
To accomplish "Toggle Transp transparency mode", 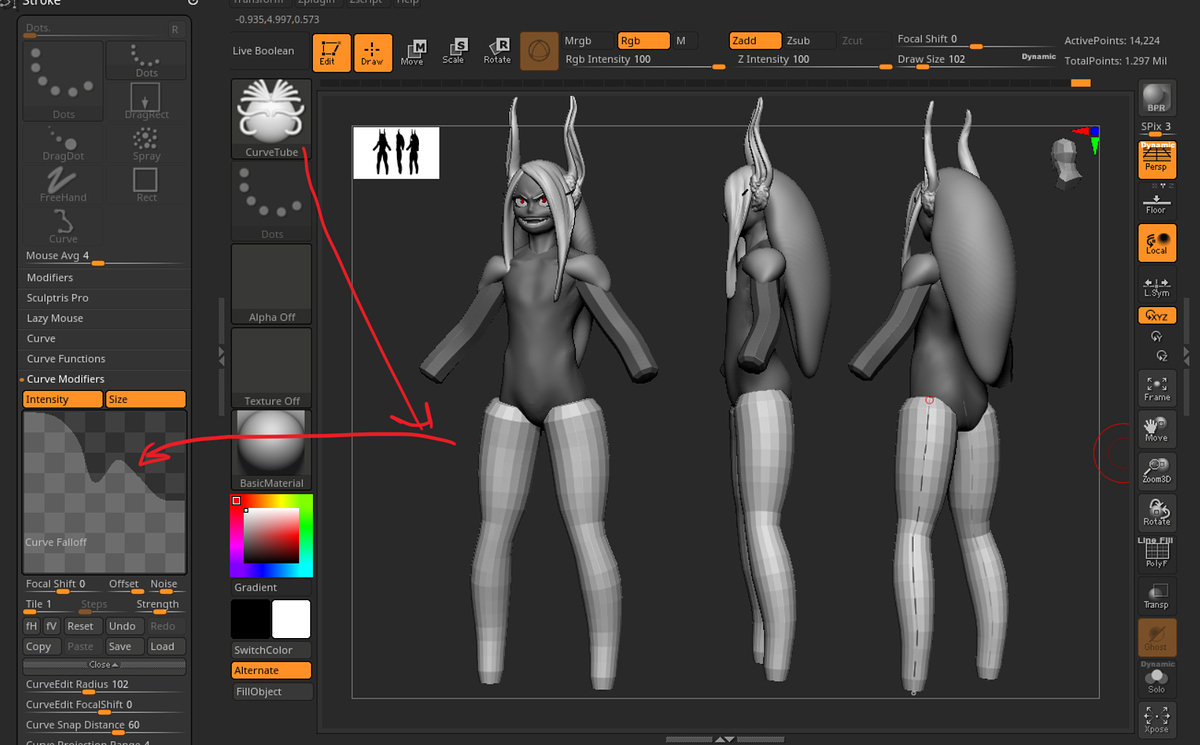I will click(x=1157, y=595).
